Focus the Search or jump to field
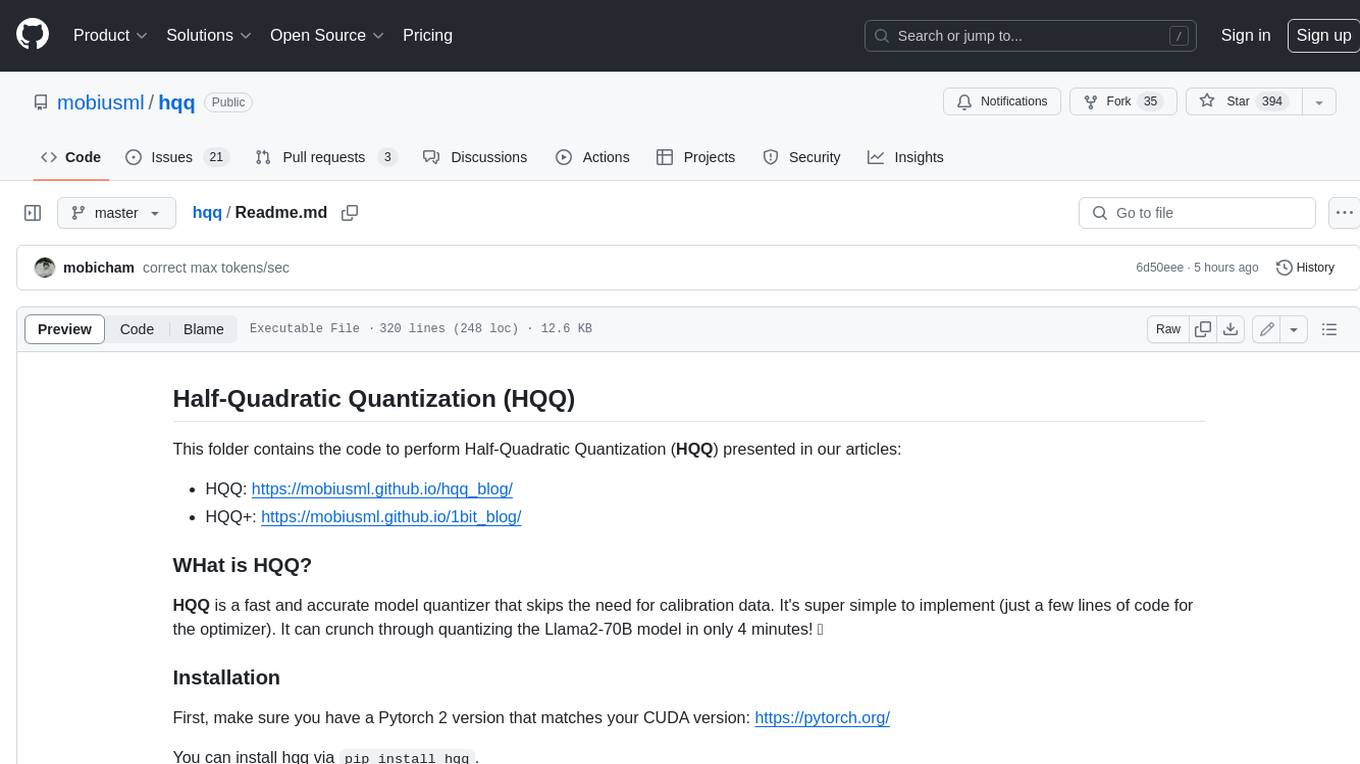 coord(1031,35)
